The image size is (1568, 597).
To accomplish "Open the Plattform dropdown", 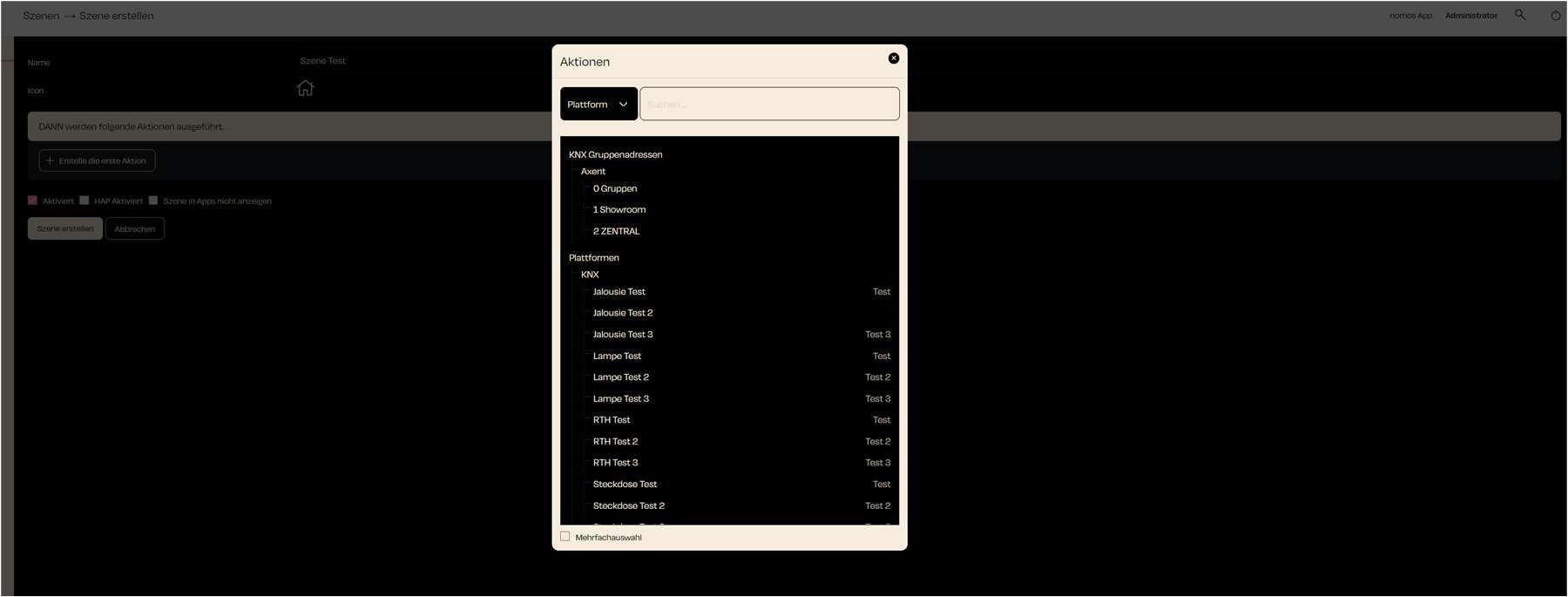I will (x=598, y=104).
